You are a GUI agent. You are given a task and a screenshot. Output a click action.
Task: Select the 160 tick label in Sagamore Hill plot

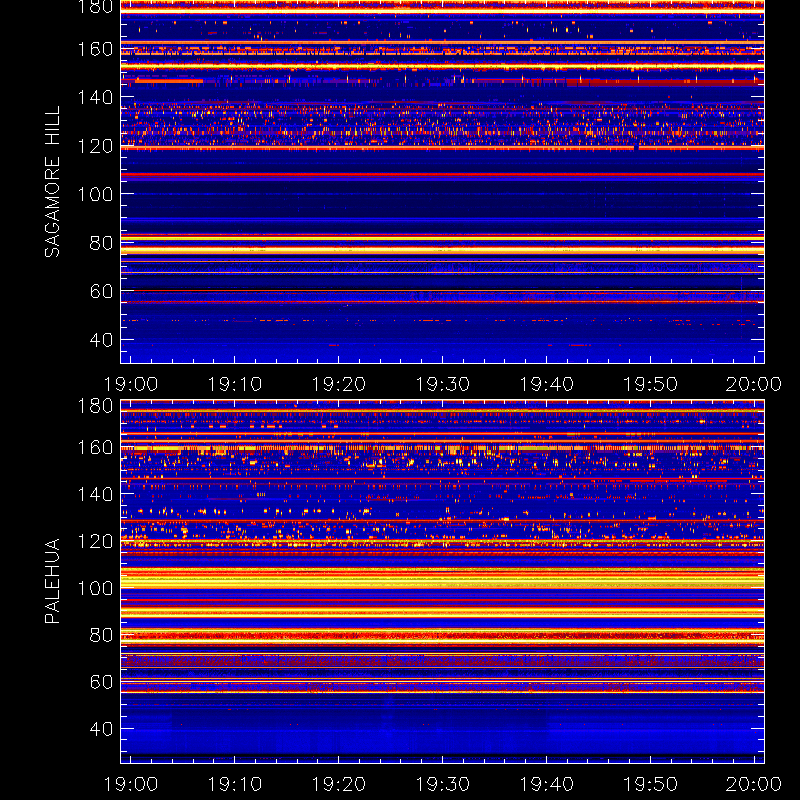(x=95, y=49)
